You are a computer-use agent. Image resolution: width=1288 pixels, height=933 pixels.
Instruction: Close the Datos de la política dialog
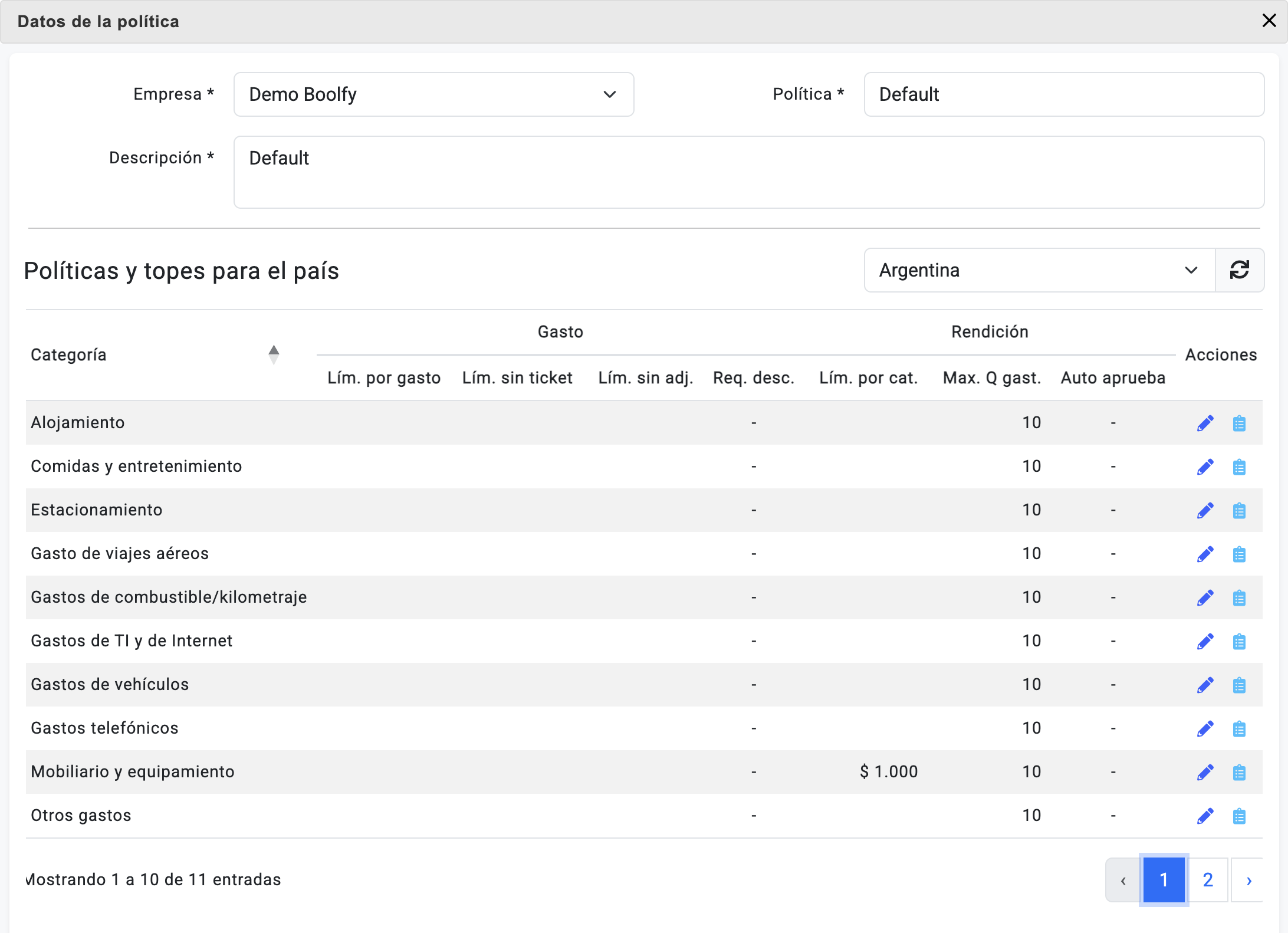[1269, 21]
